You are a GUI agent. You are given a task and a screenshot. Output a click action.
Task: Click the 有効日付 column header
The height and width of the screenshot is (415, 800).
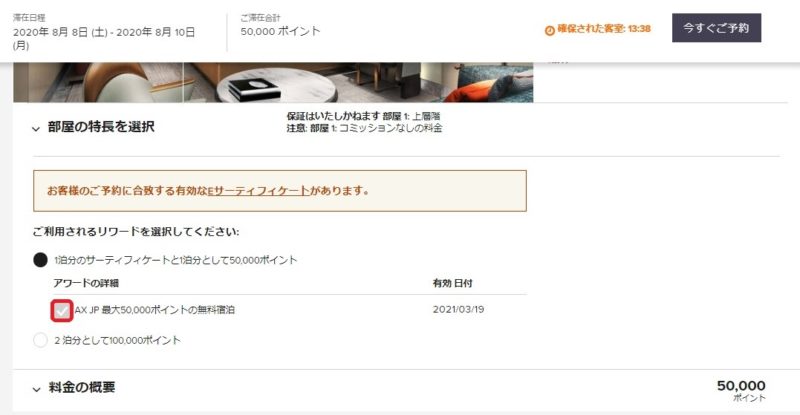[x=453, y=283]
